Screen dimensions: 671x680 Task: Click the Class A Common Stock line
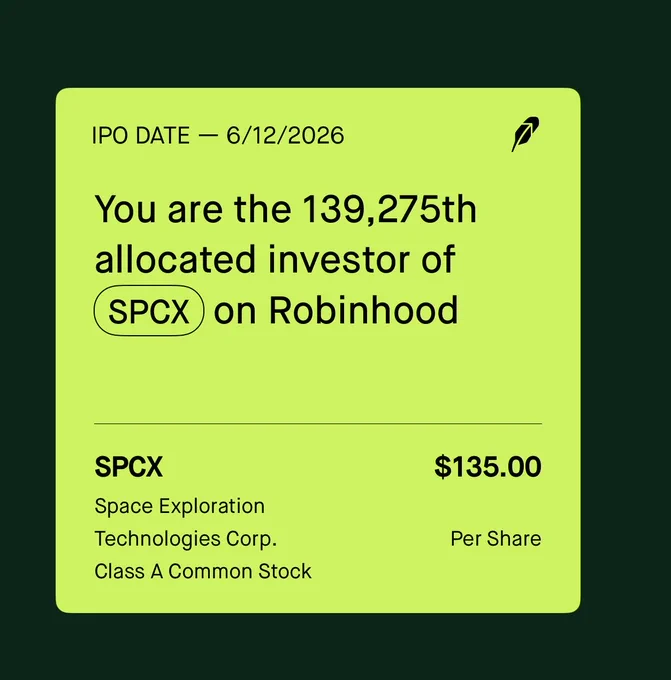(203, 571)
